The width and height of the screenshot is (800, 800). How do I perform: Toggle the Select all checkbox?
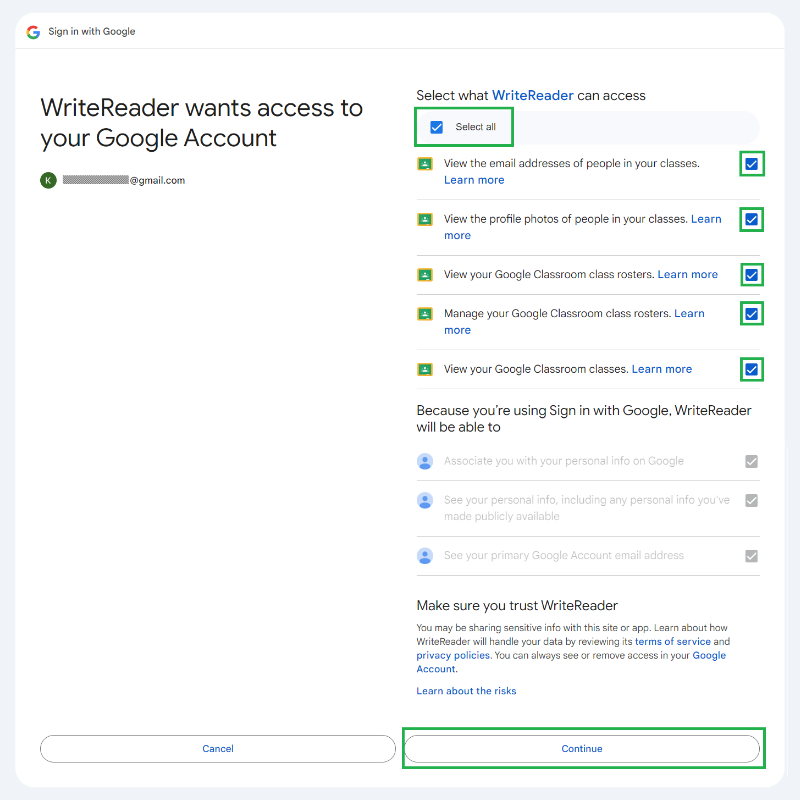click(x=437, y=127)
